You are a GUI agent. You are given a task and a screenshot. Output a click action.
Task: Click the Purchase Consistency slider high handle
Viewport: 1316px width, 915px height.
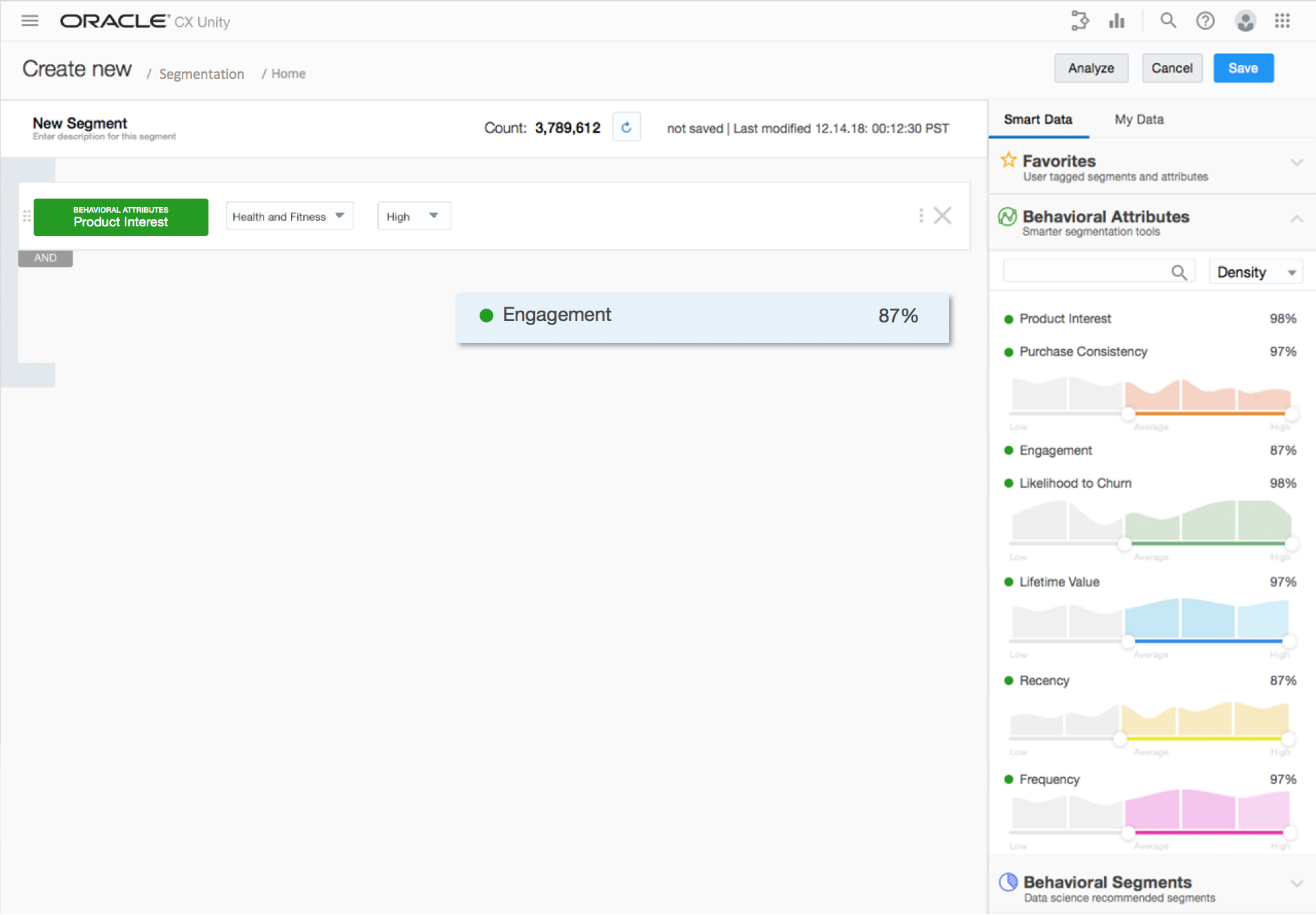pyautogui.click(x=1291, y=414)
